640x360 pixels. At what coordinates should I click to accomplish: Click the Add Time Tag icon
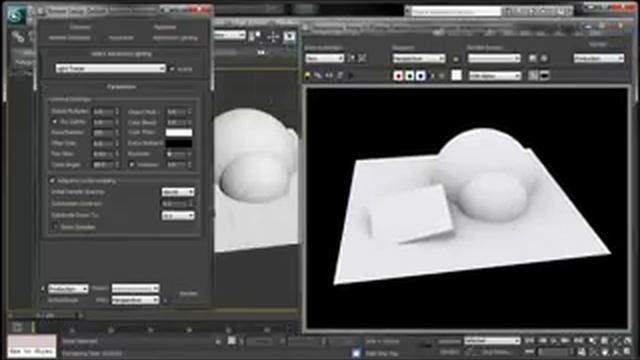point(356,353)
